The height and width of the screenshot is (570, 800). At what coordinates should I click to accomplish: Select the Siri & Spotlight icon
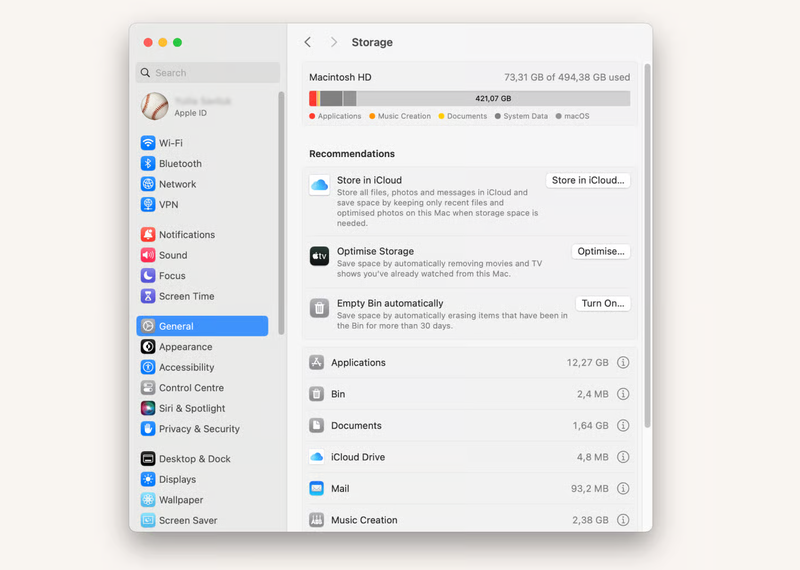click(x=148, y=408)
